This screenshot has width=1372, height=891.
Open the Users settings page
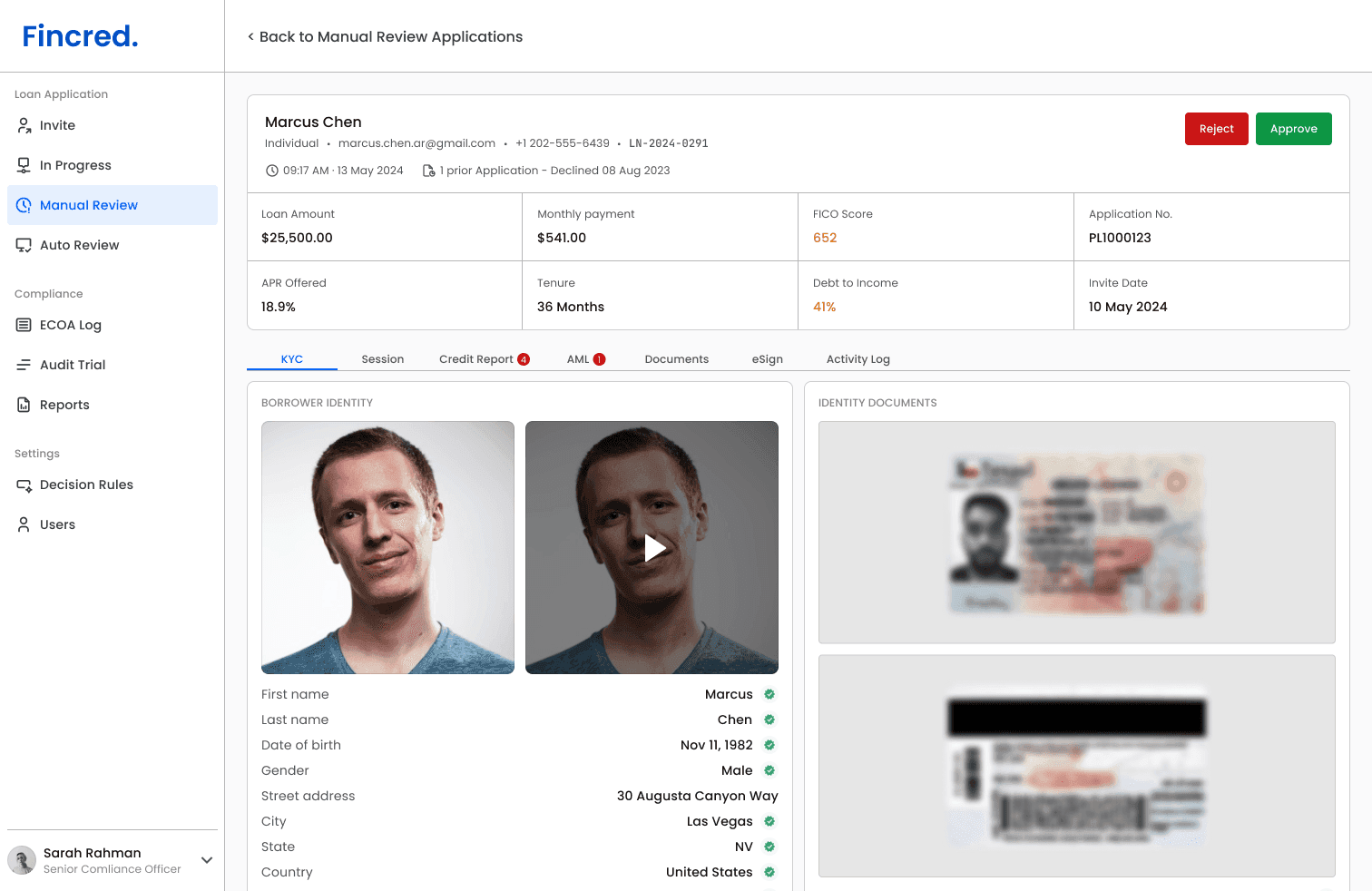click(x=113, y=524)
